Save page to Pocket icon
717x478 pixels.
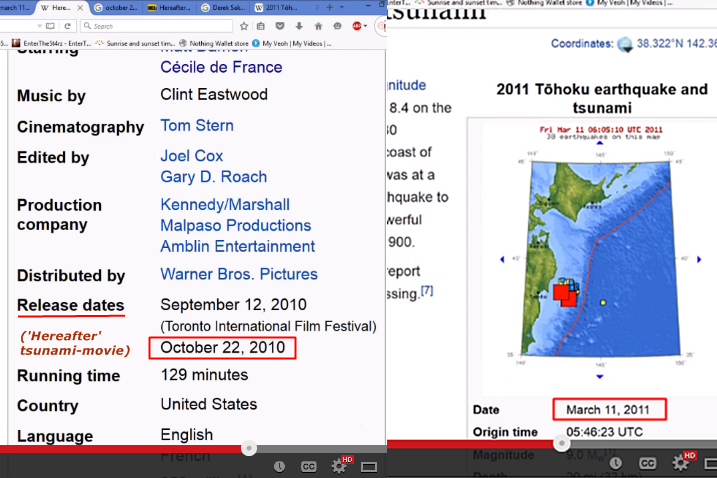click(280, 26)
